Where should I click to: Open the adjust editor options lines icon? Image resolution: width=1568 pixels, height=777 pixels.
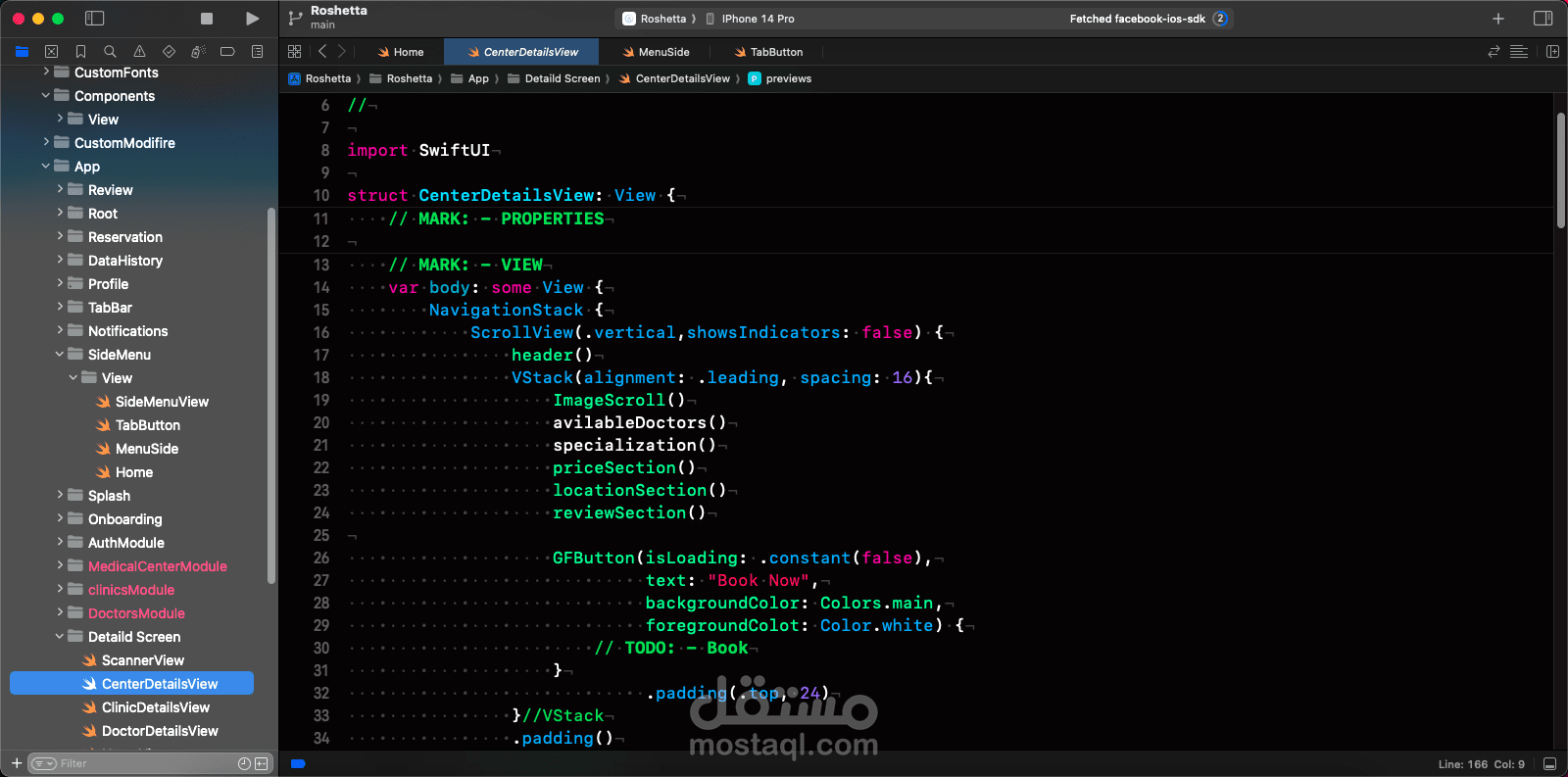click(1519, 52)
